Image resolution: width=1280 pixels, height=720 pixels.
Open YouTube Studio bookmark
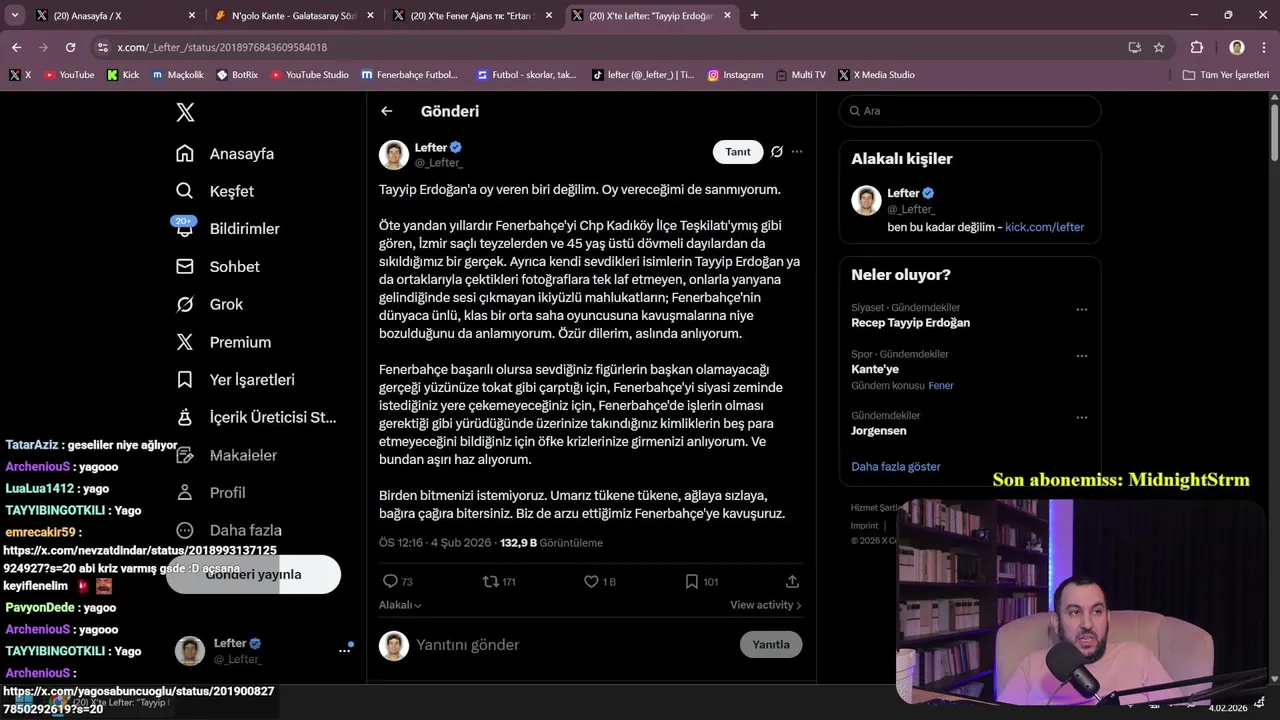point(309,75)
